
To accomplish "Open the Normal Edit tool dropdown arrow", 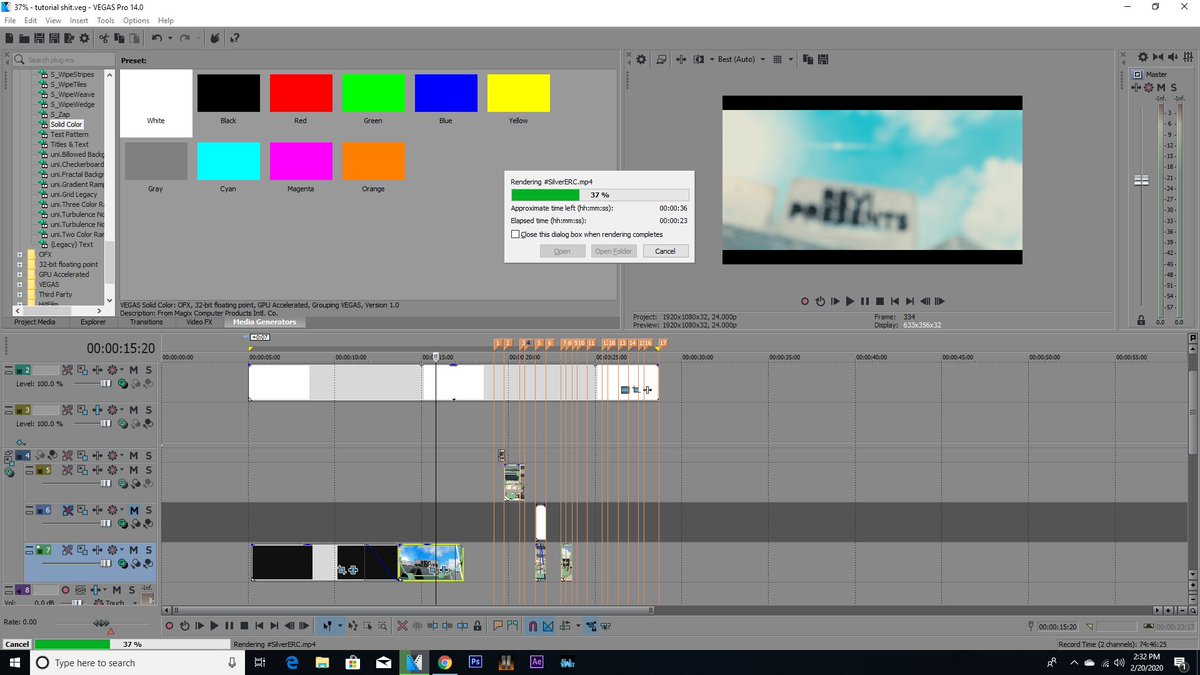I will [x=340, y=626].
